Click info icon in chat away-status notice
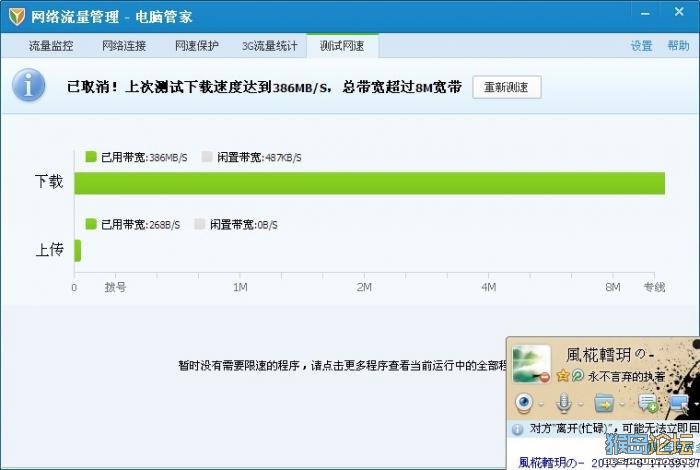The height and width of the screenshot is (470, 700). (517, 429)
